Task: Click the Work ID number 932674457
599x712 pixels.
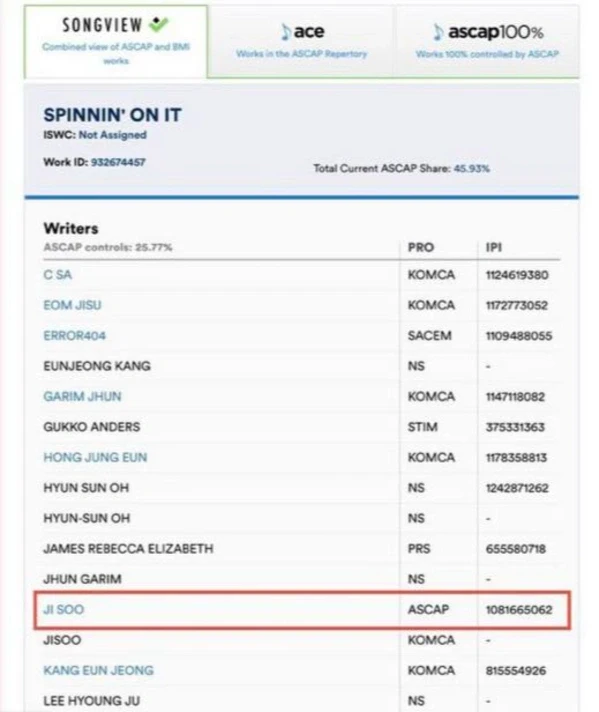Action: 118,162
